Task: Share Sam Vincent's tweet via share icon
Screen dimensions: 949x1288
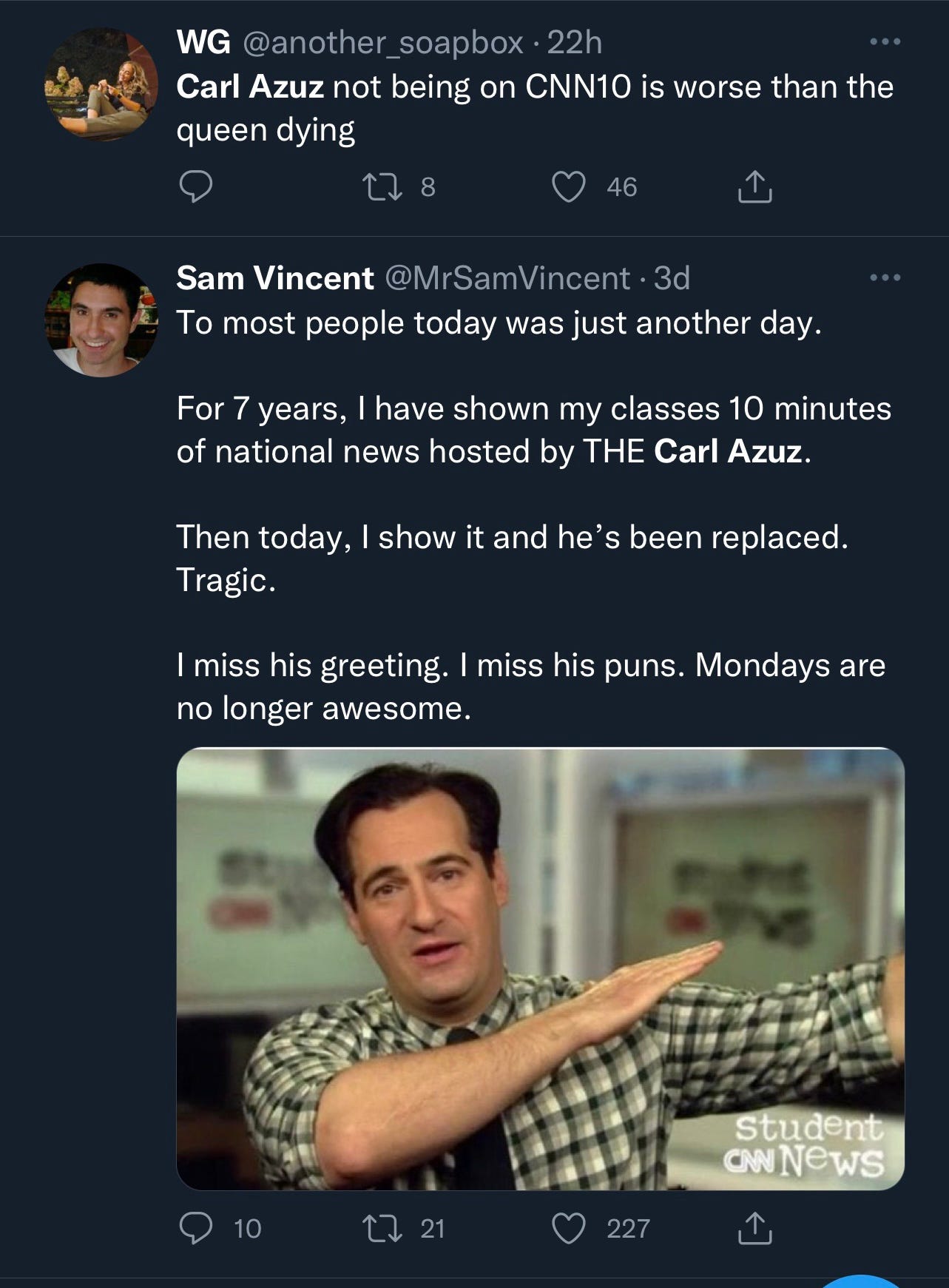Action: tap(754, 1228)
